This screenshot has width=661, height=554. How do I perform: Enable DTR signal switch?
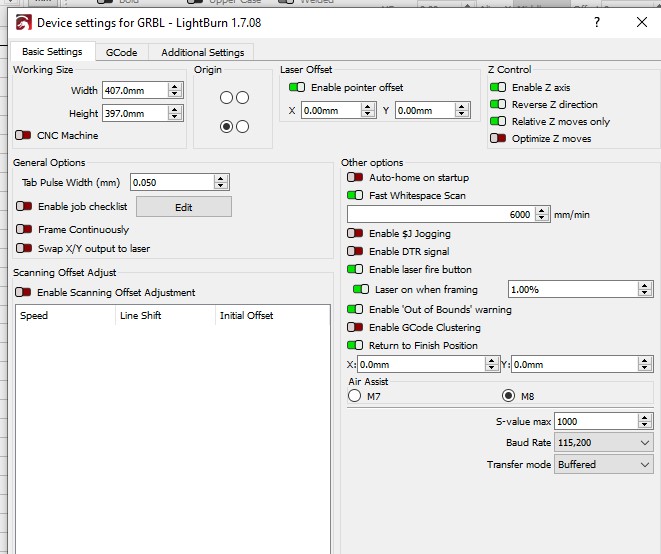[355, 251]
